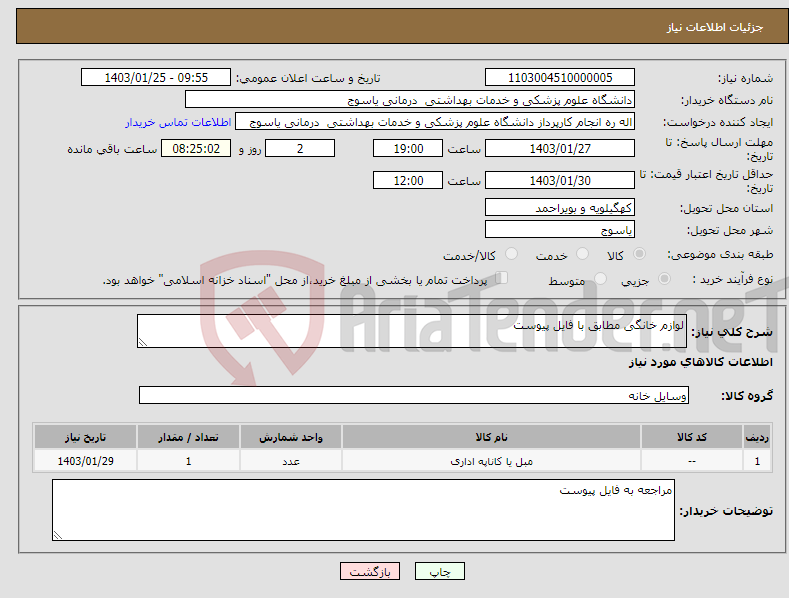Click the ردیف column header
This screenshot has width=789, height=598.
coord(757,437)
